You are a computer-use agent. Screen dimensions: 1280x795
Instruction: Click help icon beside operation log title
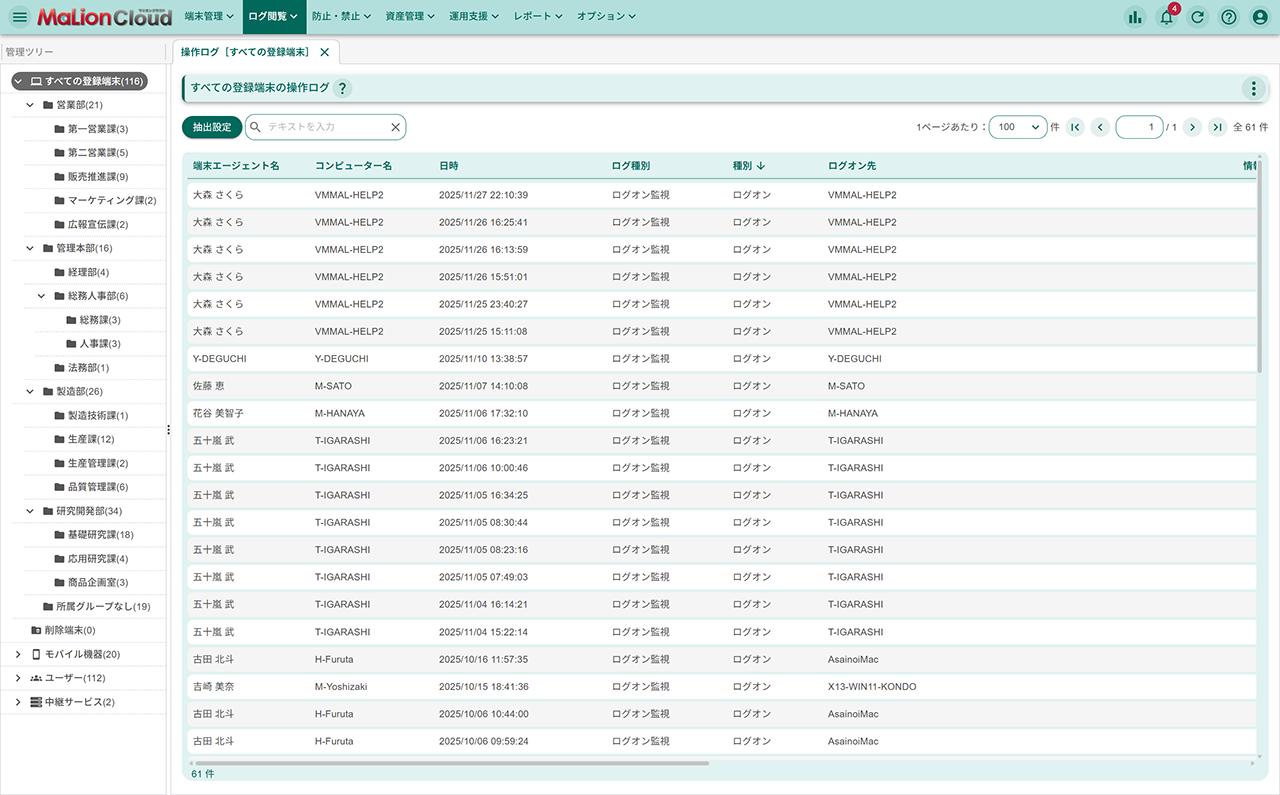[x=342, y=88]
